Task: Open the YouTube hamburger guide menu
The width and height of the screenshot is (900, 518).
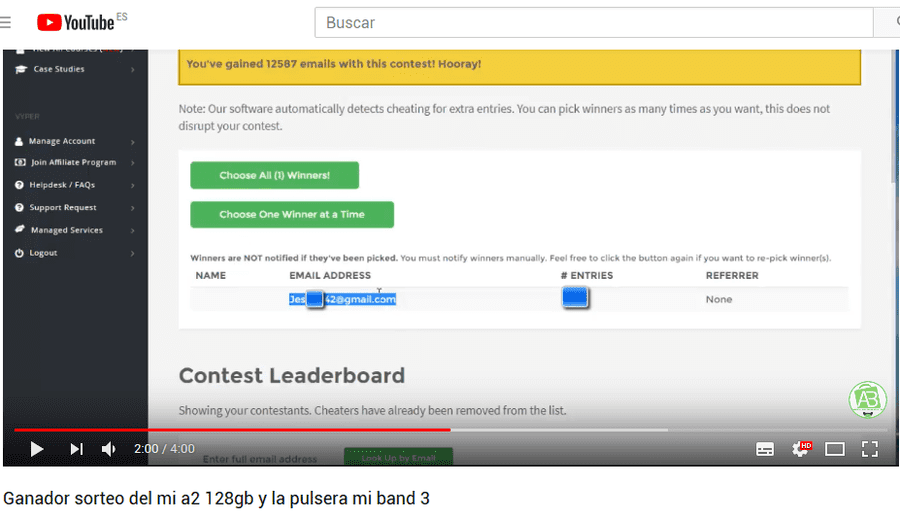Action: pyautogui.click(x=5, y=22)
